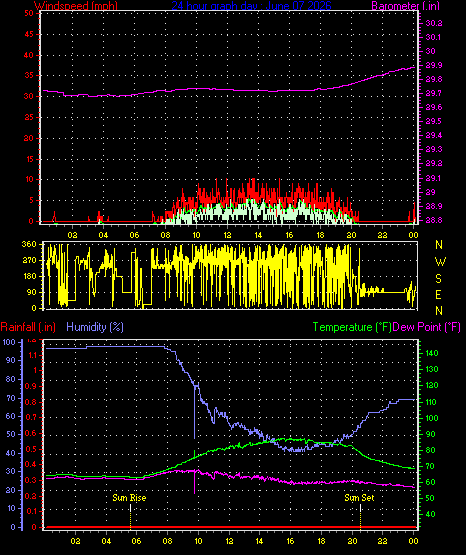Click the 90 degree wind direction value
Image resolution: width=466 pixels, height=555 pixels.
[32, 292]
